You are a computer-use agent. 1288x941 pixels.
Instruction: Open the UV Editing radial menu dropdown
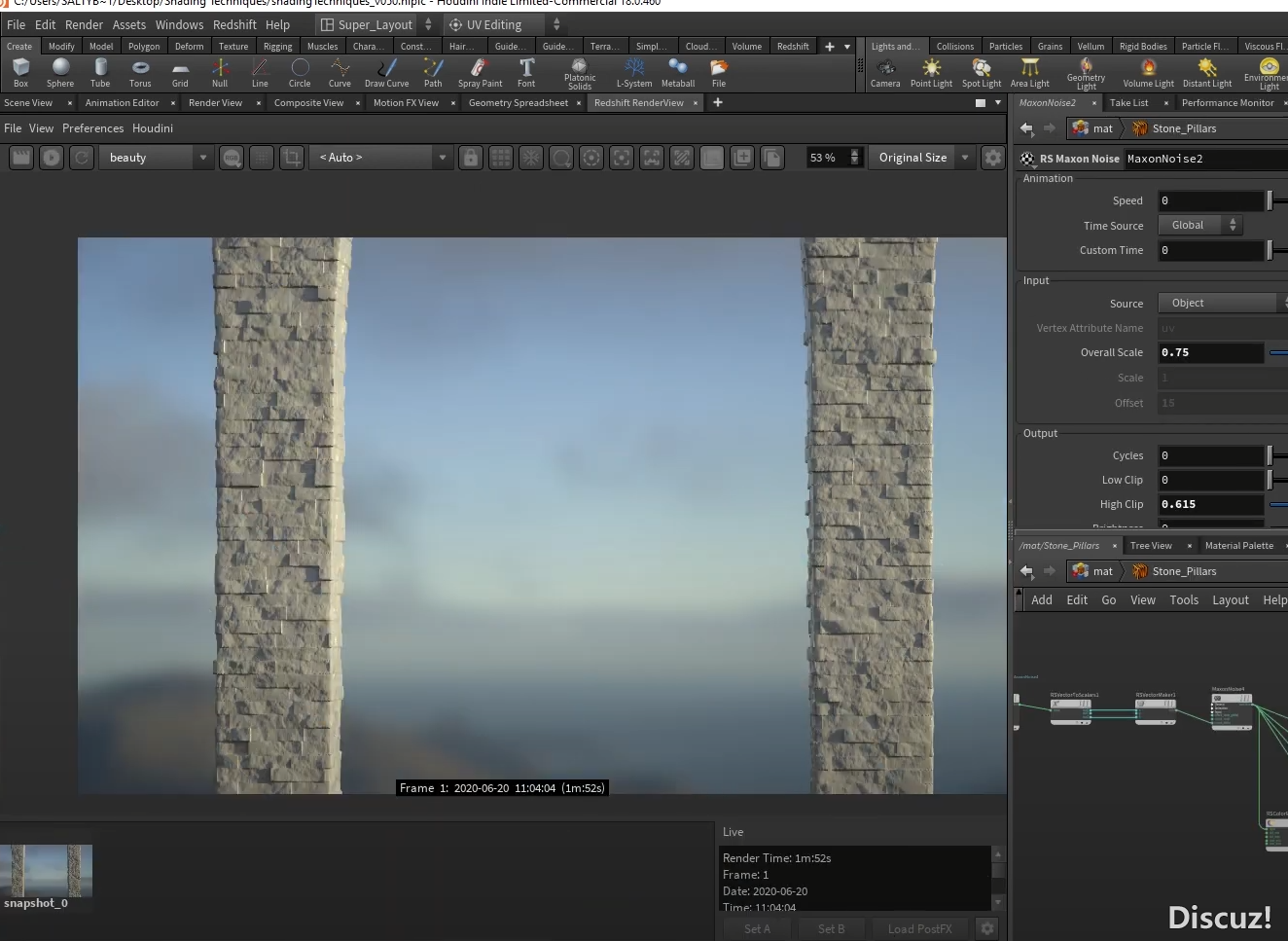coord(504,24)
